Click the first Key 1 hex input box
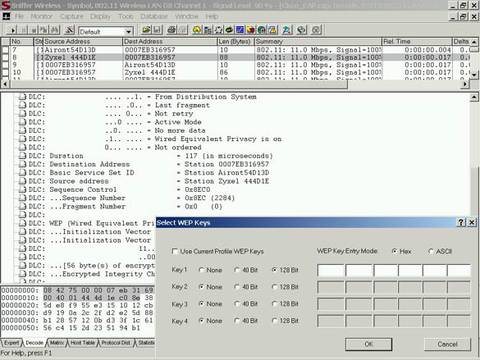The height and width of the screenshot is (360, 480). pos(330,270)
